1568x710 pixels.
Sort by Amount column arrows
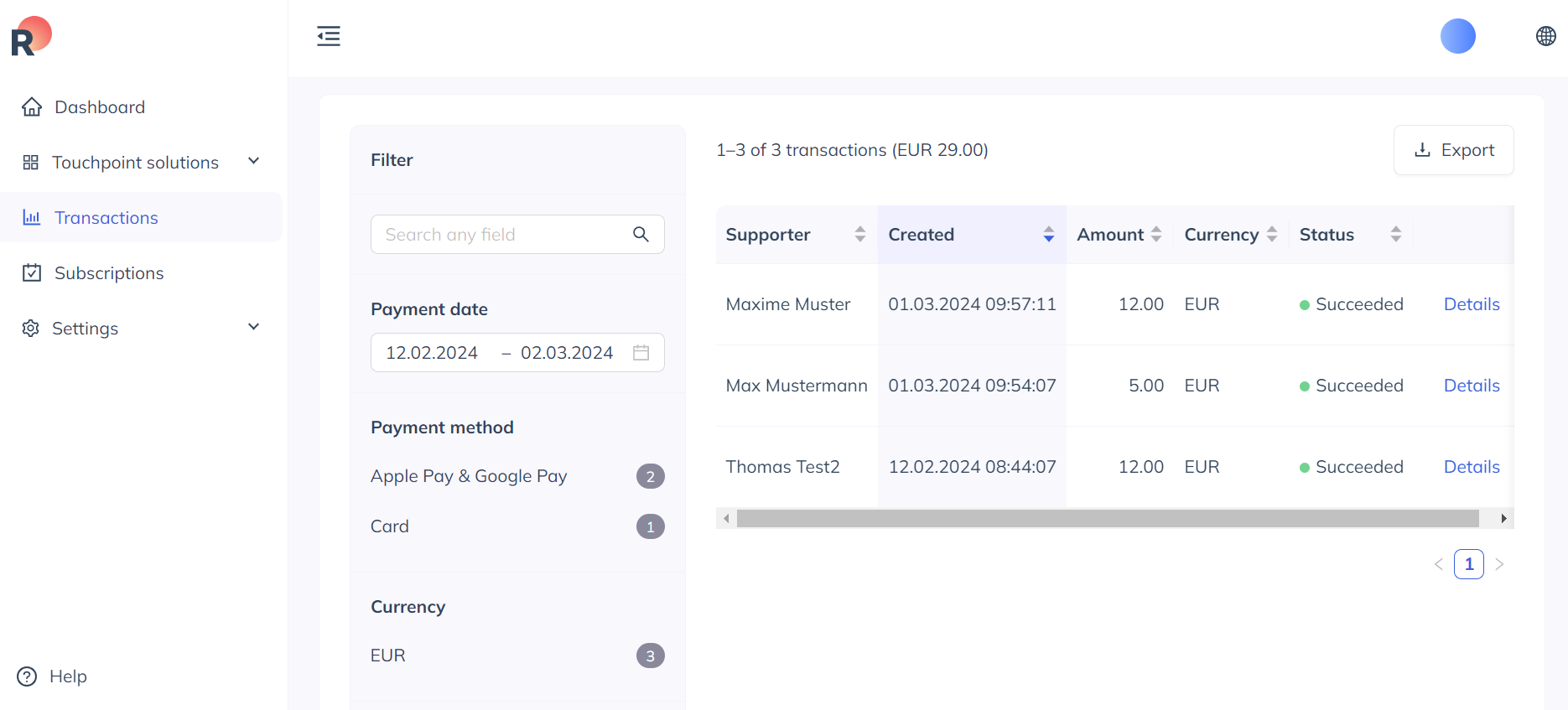(x=1156, y=235)
